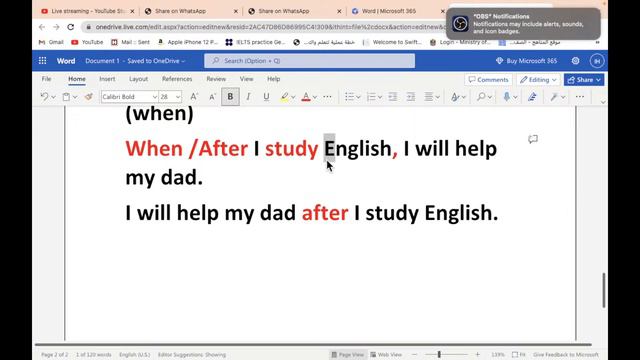Click Editor Suggestions: Showing status

[x=192, y=355]
